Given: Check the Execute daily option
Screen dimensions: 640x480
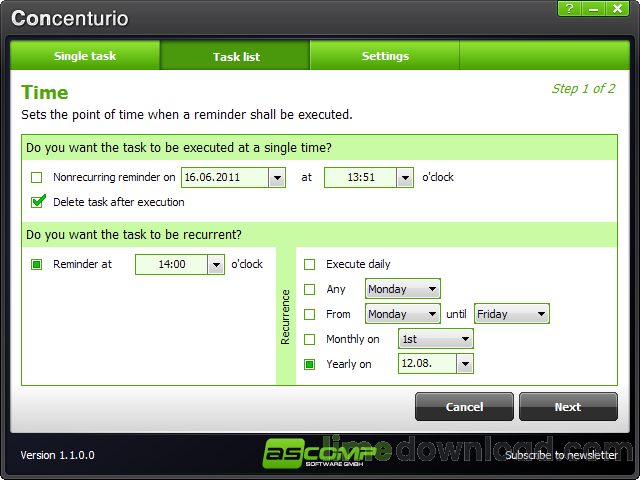Looking at the screenshot, I should click(310, 264).
